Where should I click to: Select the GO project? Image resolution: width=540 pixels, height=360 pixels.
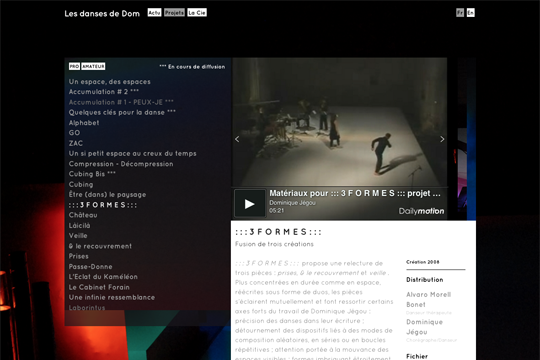74,133
